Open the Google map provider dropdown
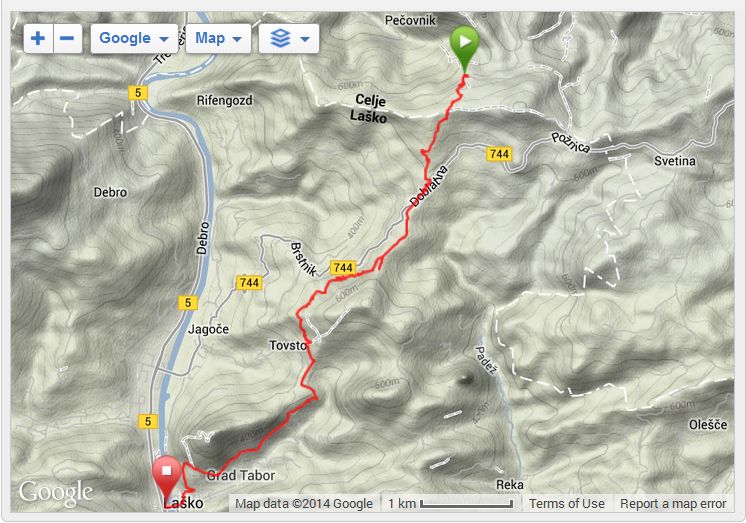The image size is (746, 523). (x=134, y=38)
